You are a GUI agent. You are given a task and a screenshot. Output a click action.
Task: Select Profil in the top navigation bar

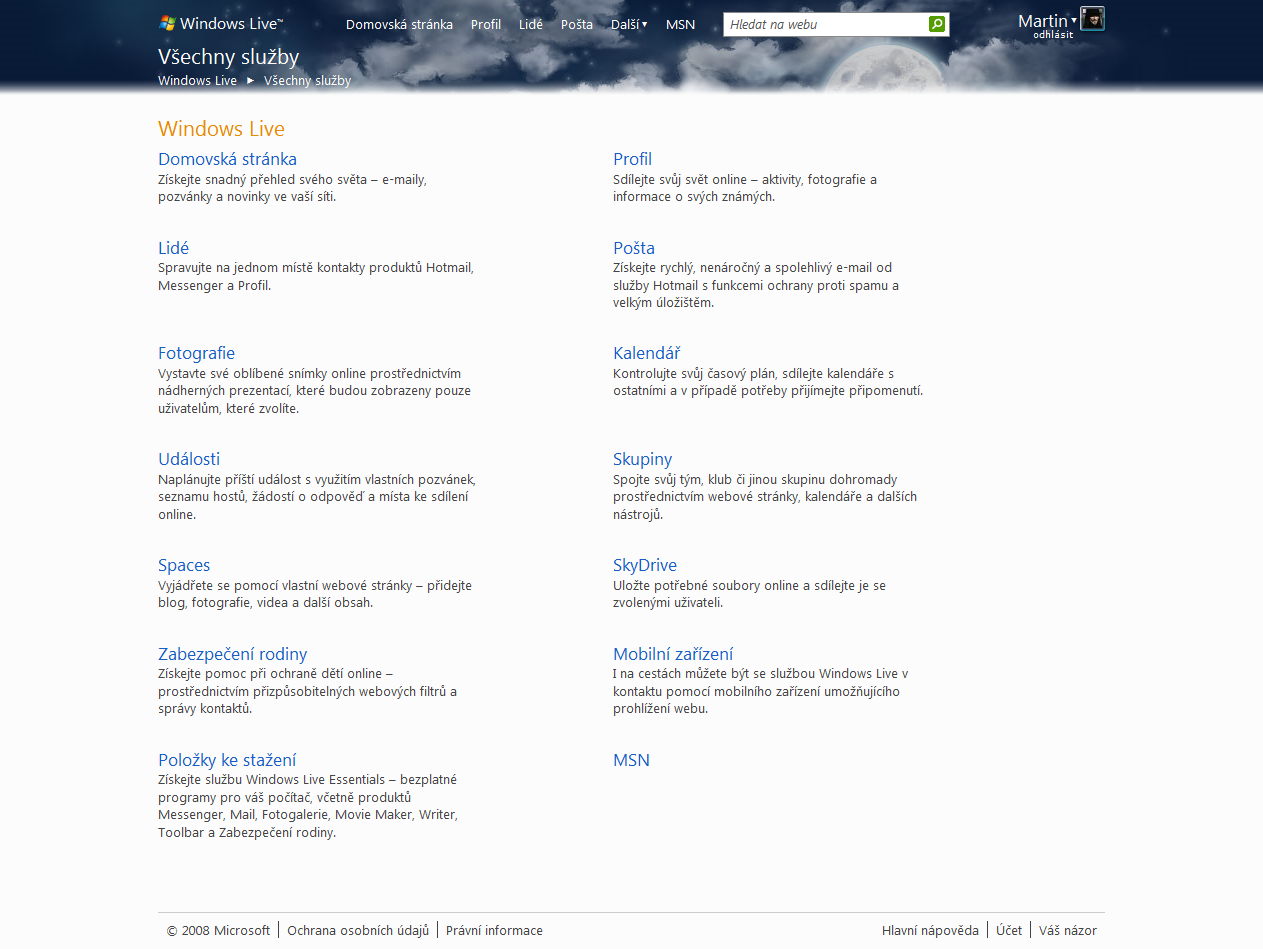point(486,24)
